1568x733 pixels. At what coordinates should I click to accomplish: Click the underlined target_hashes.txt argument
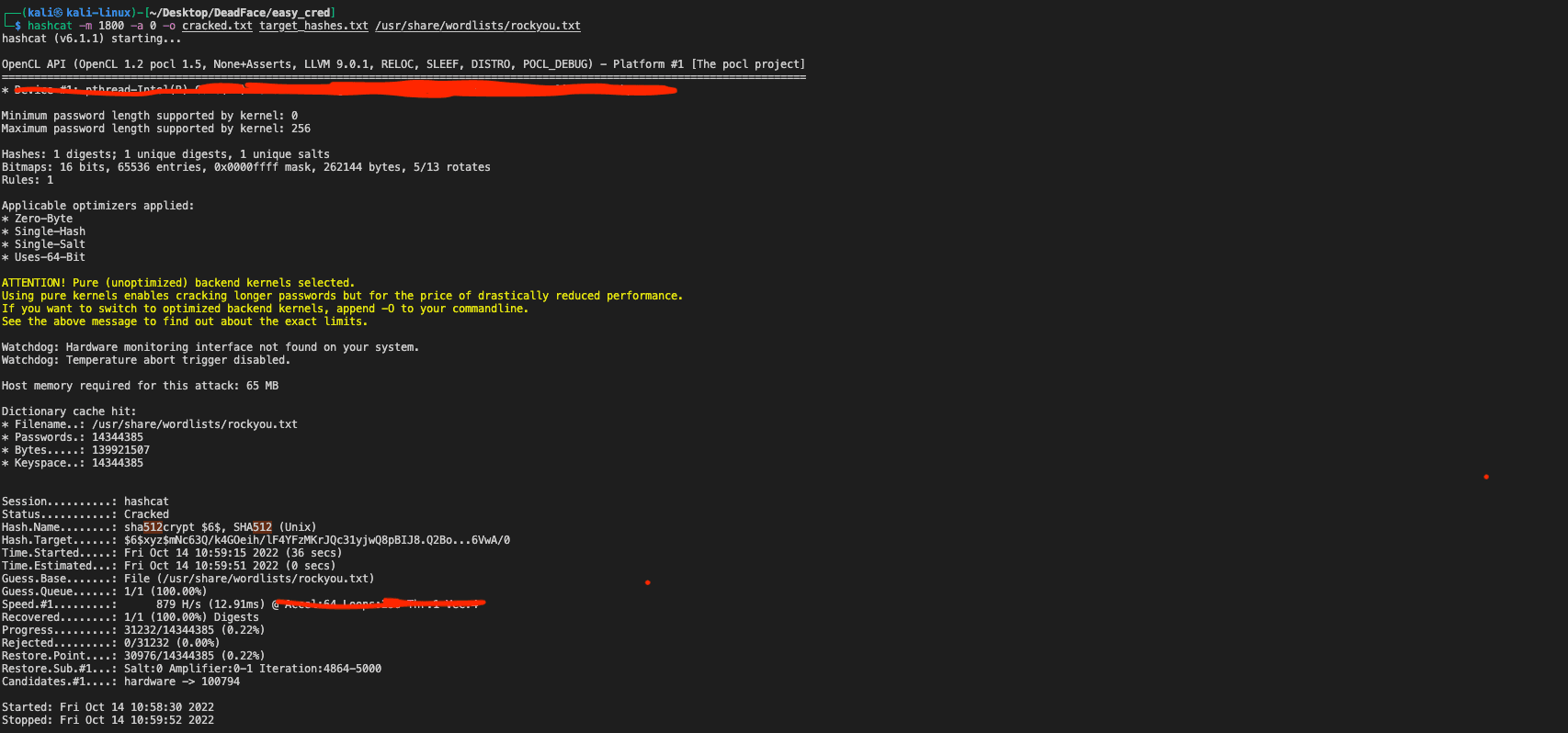tap(313, 26)
